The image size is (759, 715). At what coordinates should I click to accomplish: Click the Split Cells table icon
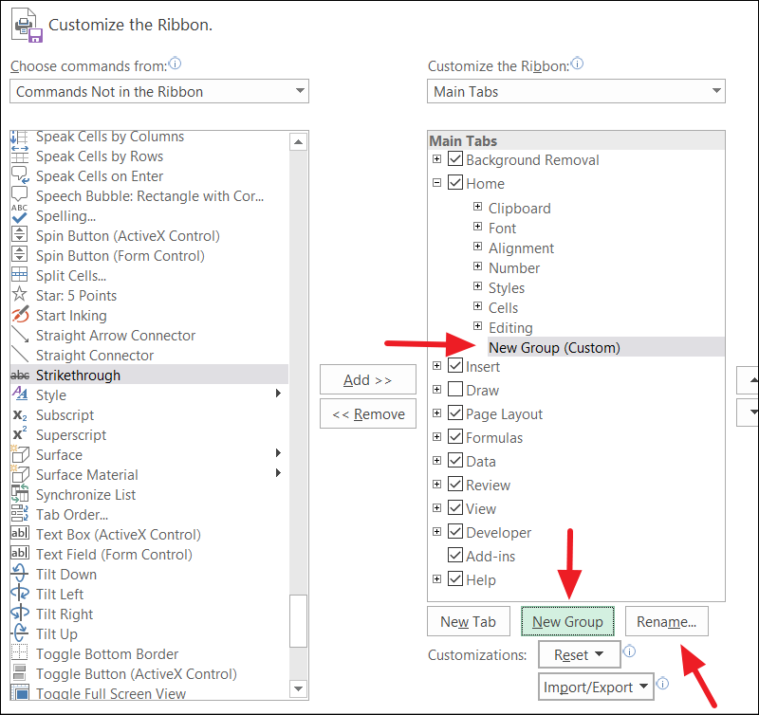point(19,274)
